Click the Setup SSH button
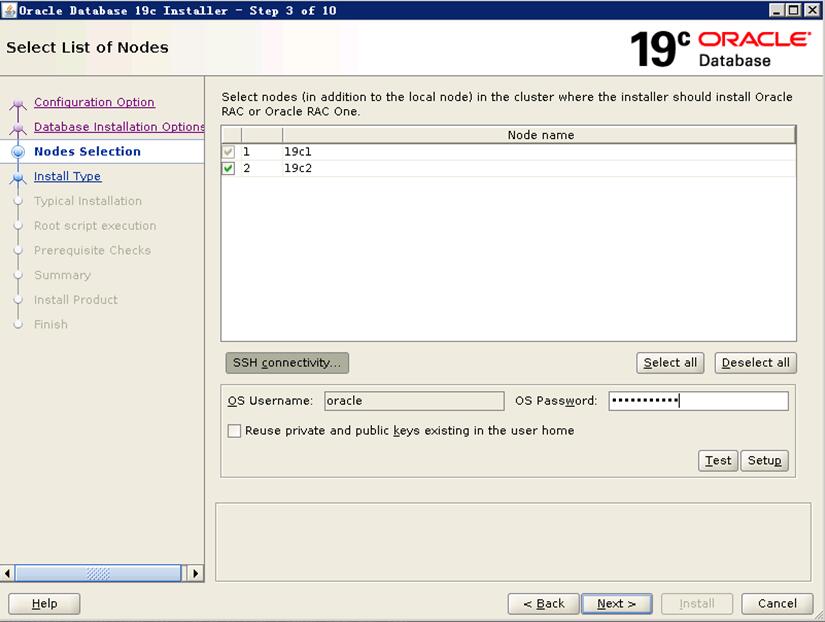 click(764, 460)
